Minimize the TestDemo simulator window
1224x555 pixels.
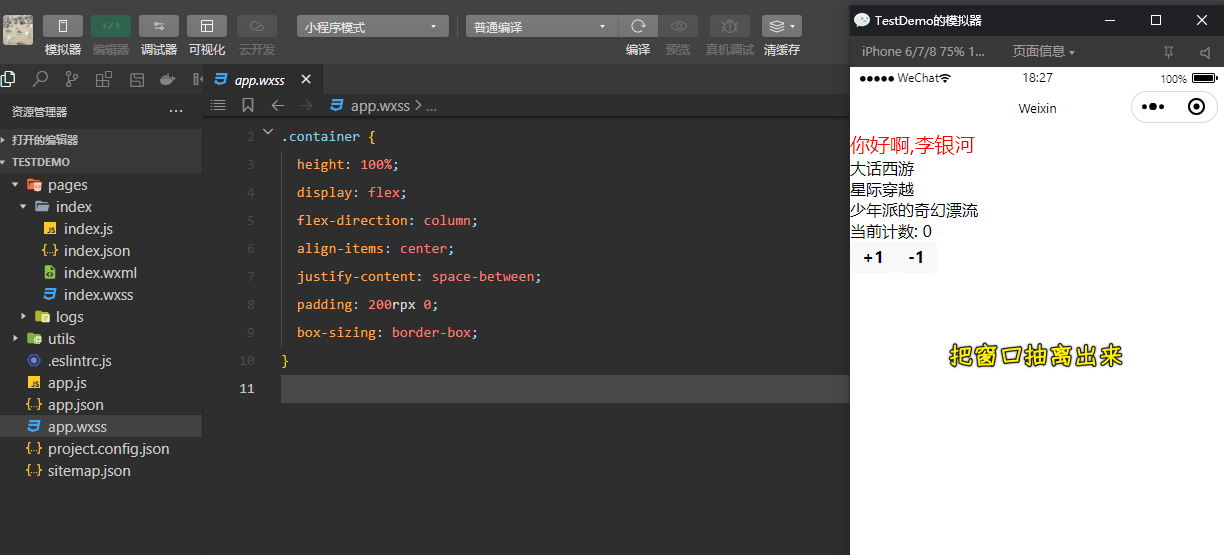point(1110,19)
